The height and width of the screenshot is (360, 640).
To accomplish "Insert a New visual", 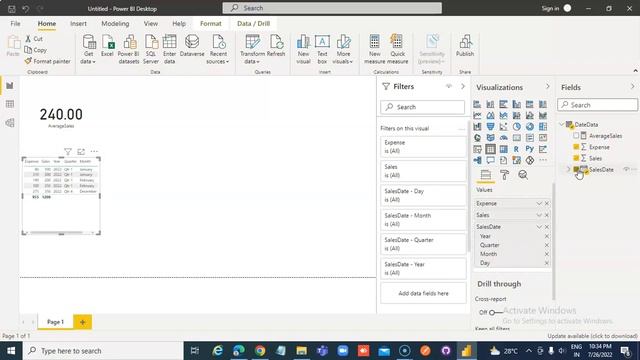I will (x=303, y=49).
